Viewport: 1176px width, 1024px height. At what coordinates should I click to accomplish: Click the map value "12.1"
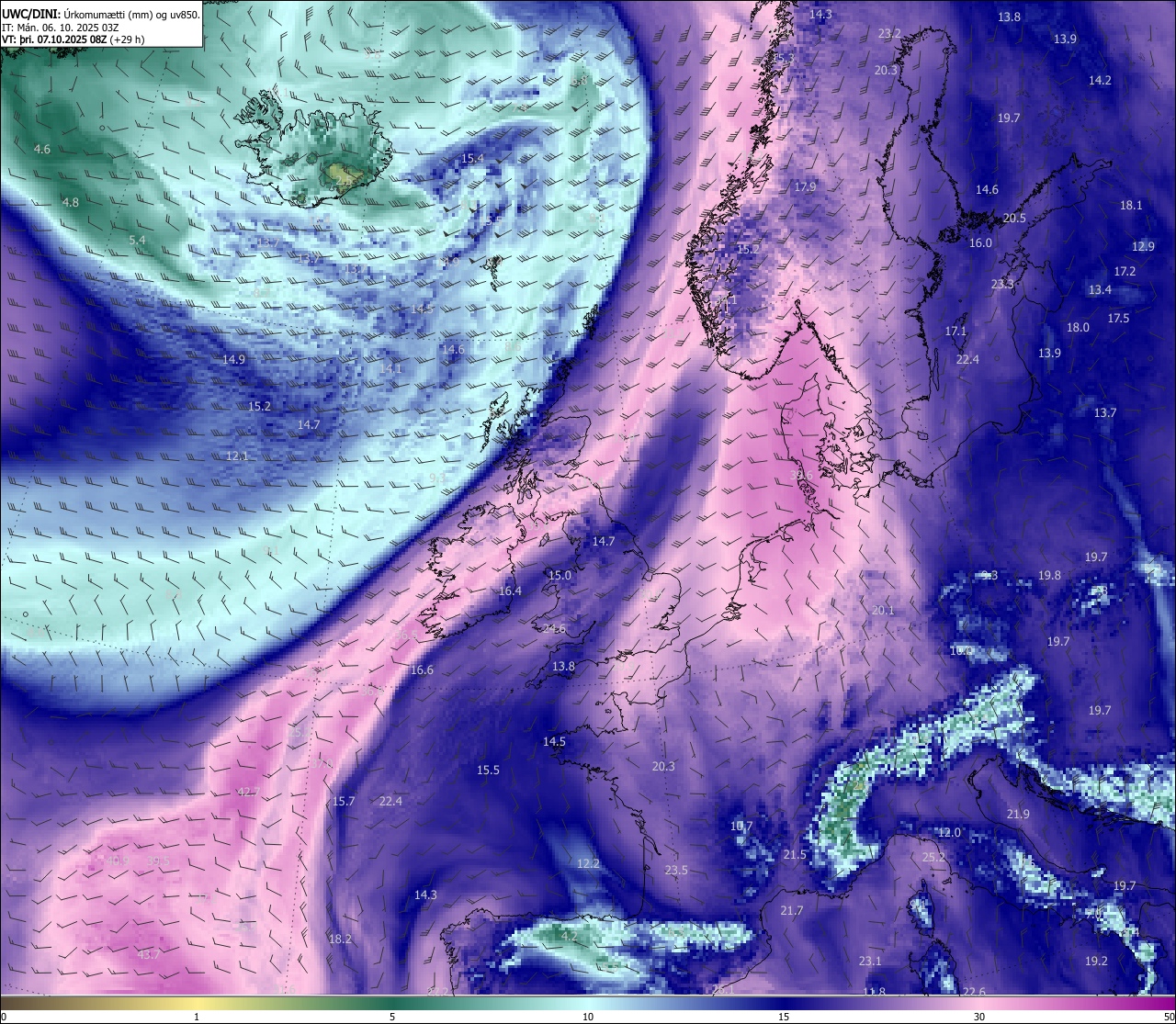(x=238, y=456)
